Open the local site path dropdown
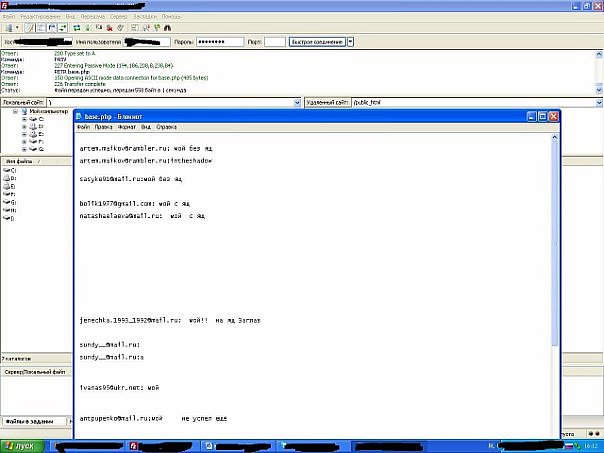Viewport: 604px width, 453px height. (296, 102)
